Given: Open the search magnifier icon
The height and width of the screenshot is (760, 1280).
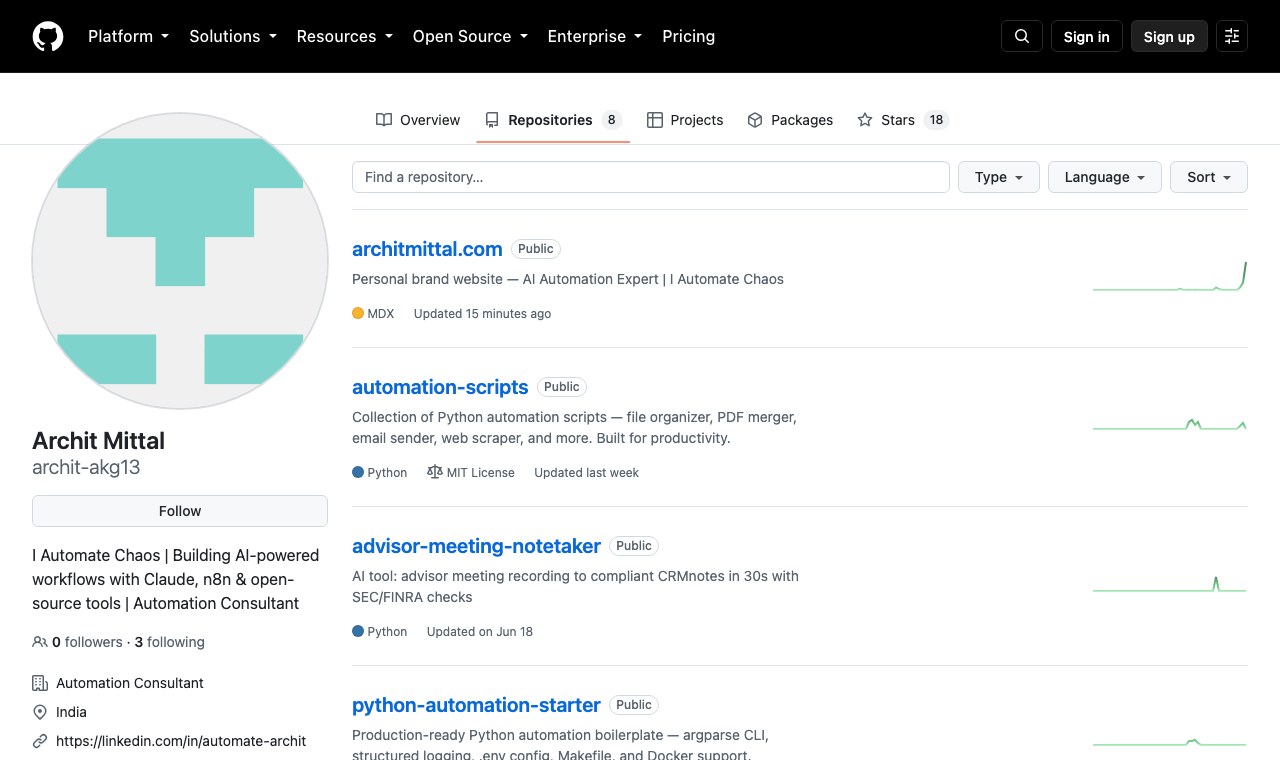Looking at the screenshot, I should 1022,36.
